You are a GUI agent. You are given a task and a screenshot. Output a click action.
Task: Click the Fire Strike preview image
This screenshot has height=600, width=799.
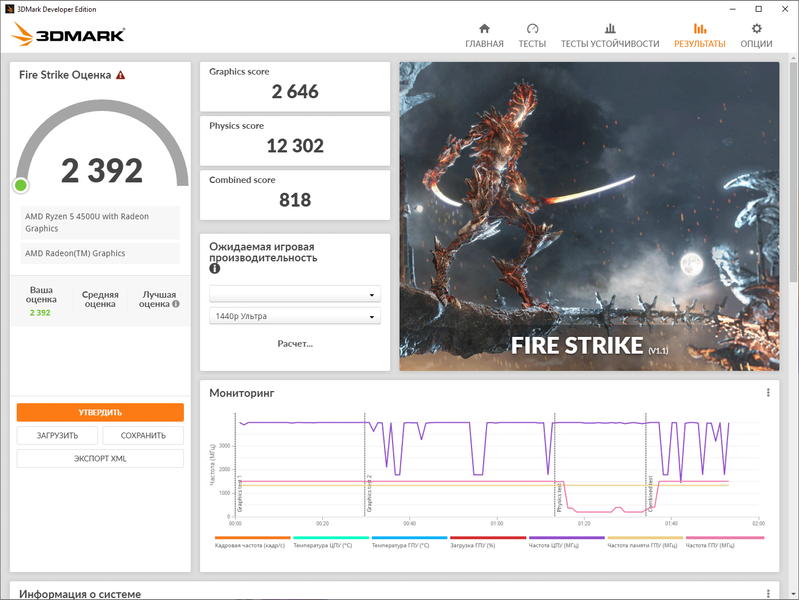589,216
